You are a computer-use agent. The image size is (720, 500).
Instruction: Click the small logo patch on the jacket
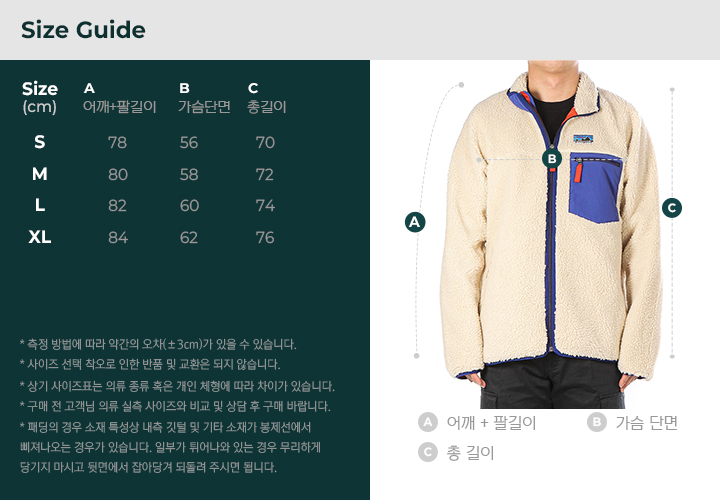coord(583,139)
